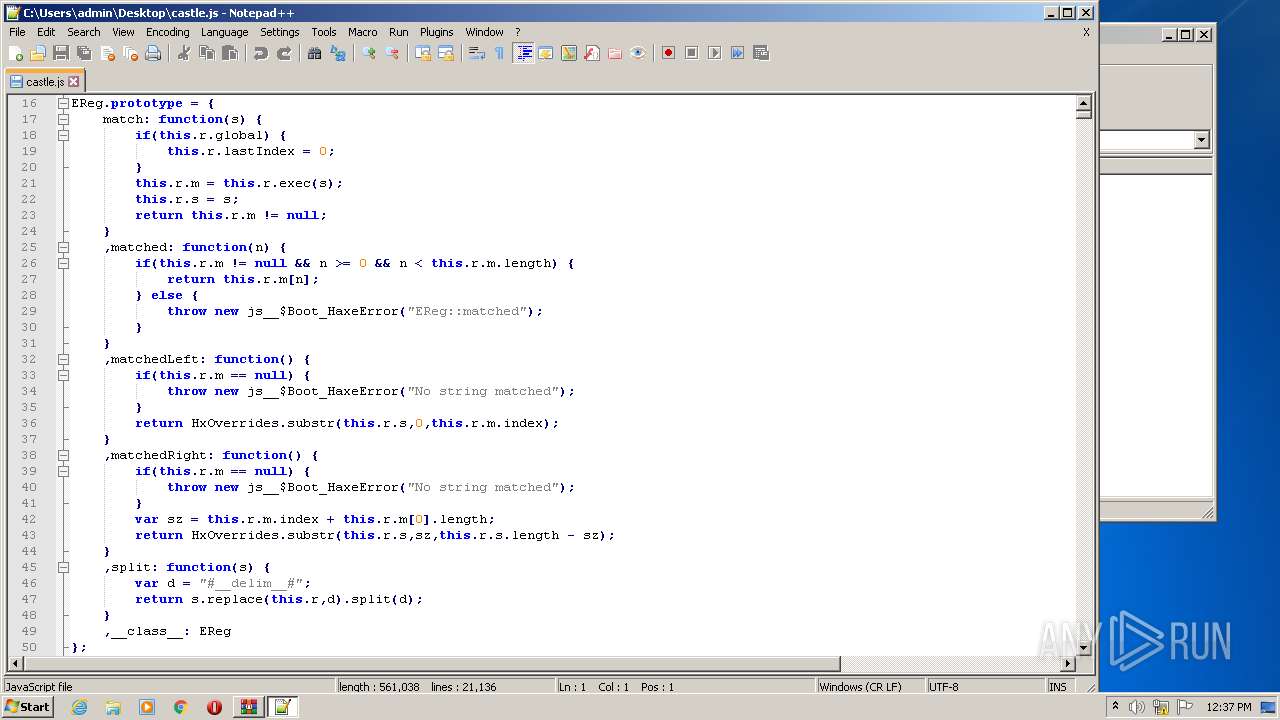
Task: Collapse the matchedRight function fold on line 38
Action: (x=63, y=455)
